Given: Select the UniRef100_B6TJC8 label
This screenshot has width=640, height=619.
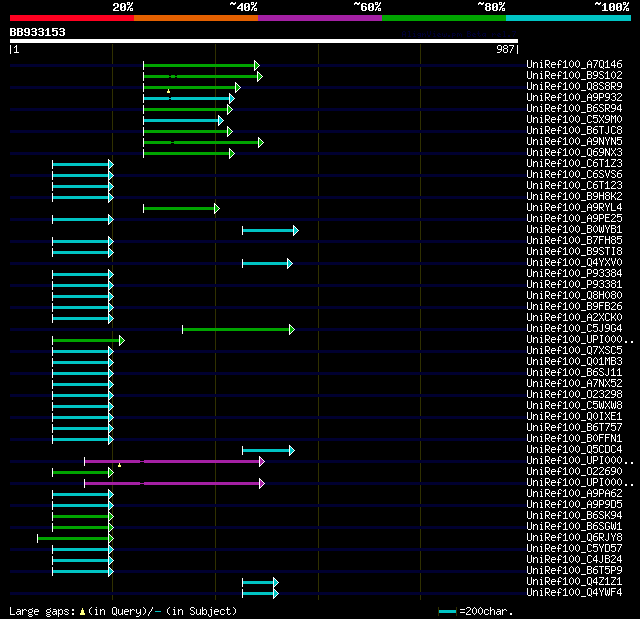Looking at the screenshot, I should (x=574, y=131).
